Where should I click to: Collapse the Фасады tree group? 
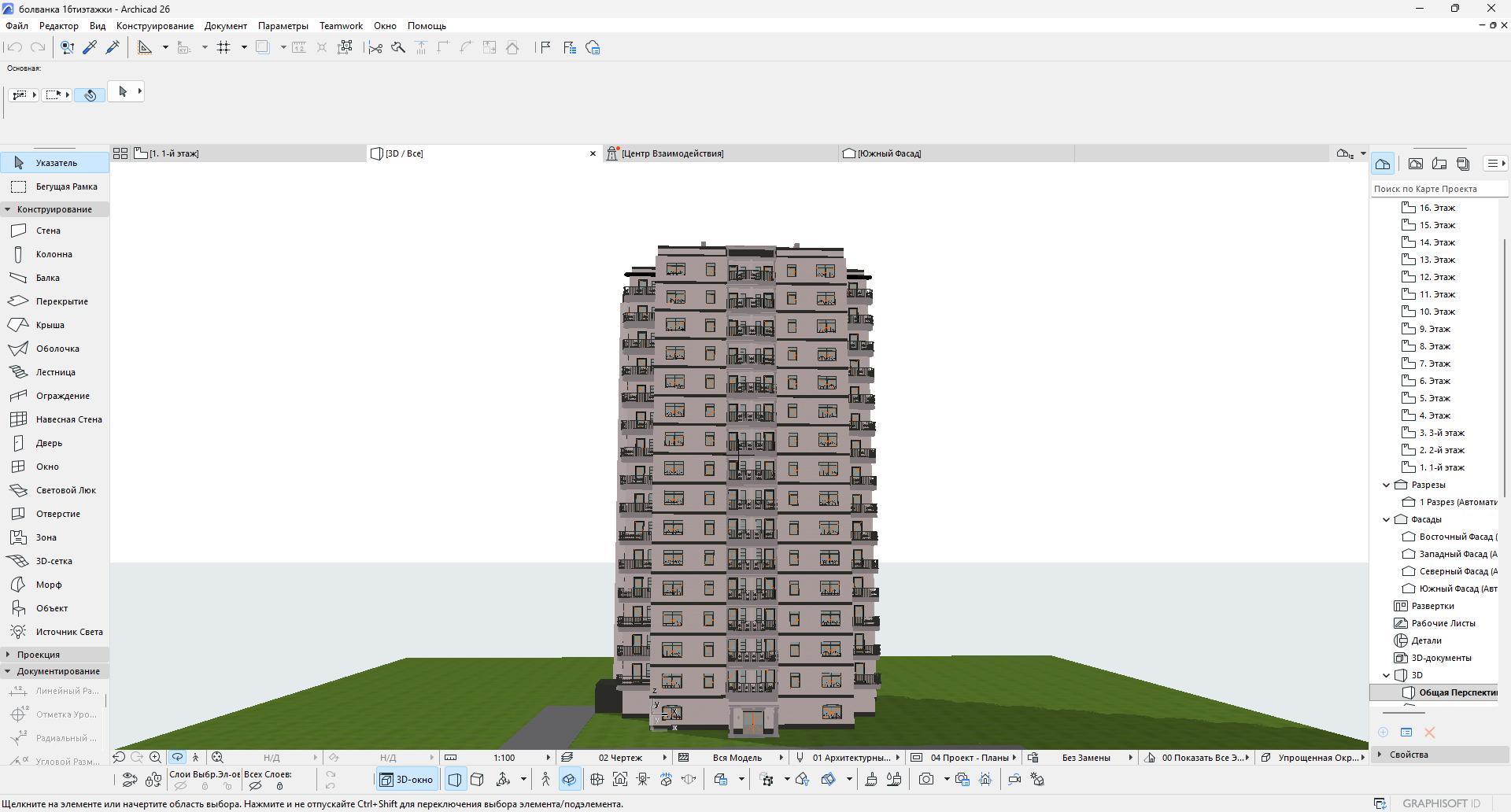coord(1387,519)
